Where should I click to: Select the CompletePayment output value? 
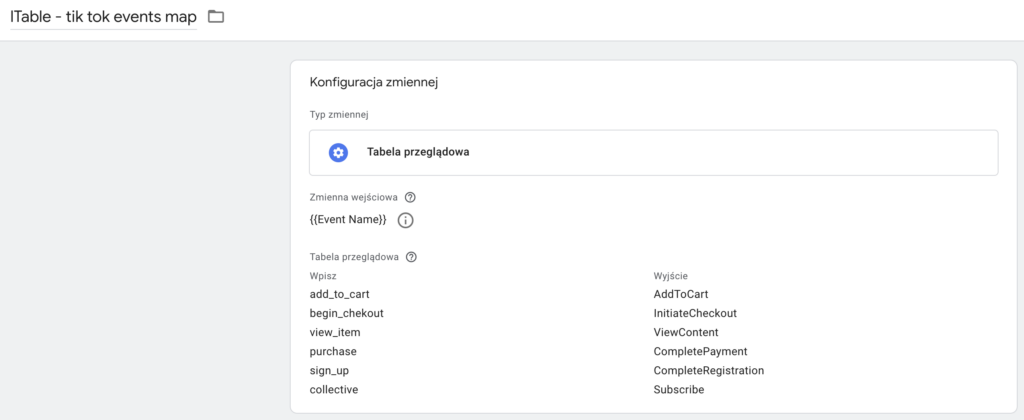[x=700, y=351]
